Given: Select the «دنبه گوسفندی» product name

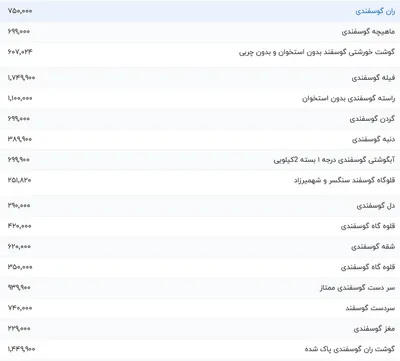Looking at the screenshot, I should coord(373,139).
